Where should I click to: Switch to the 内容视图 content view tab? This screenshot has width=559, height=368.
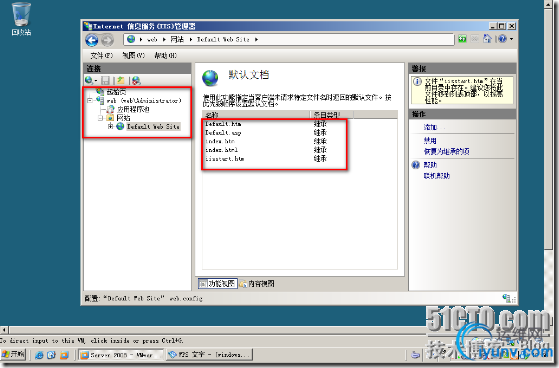257,283
